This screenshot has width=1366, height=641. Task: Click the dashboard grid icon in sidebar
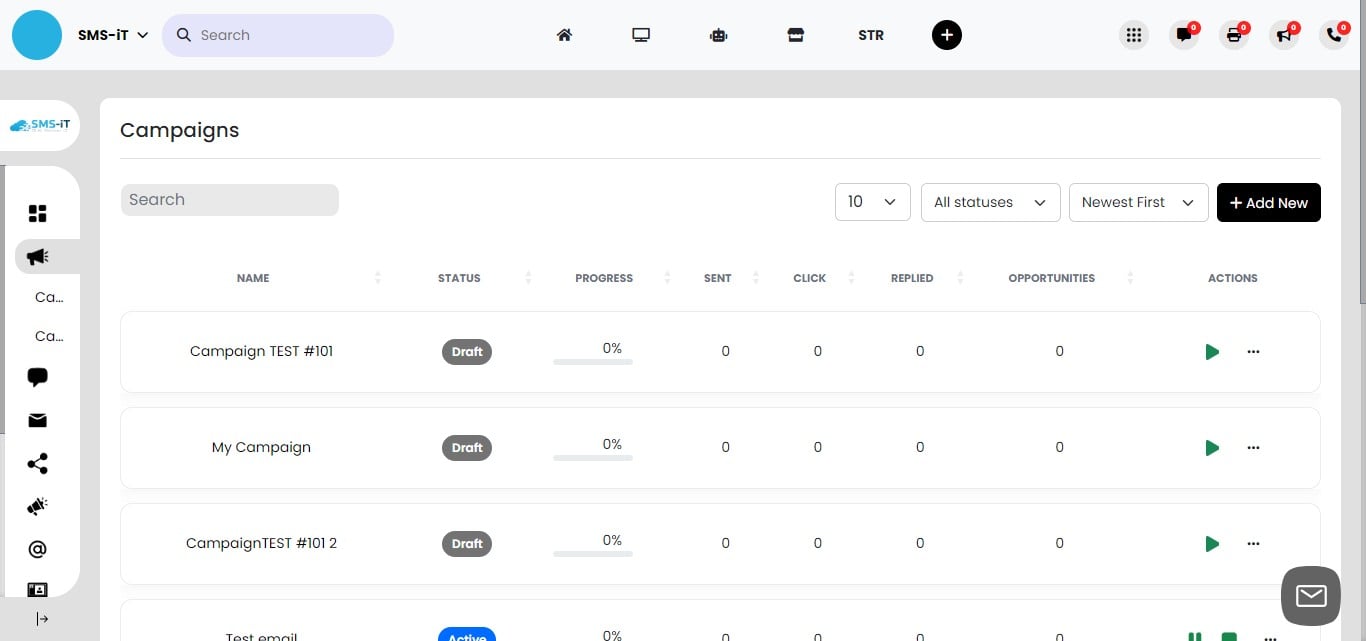click(x=38, y=214)
